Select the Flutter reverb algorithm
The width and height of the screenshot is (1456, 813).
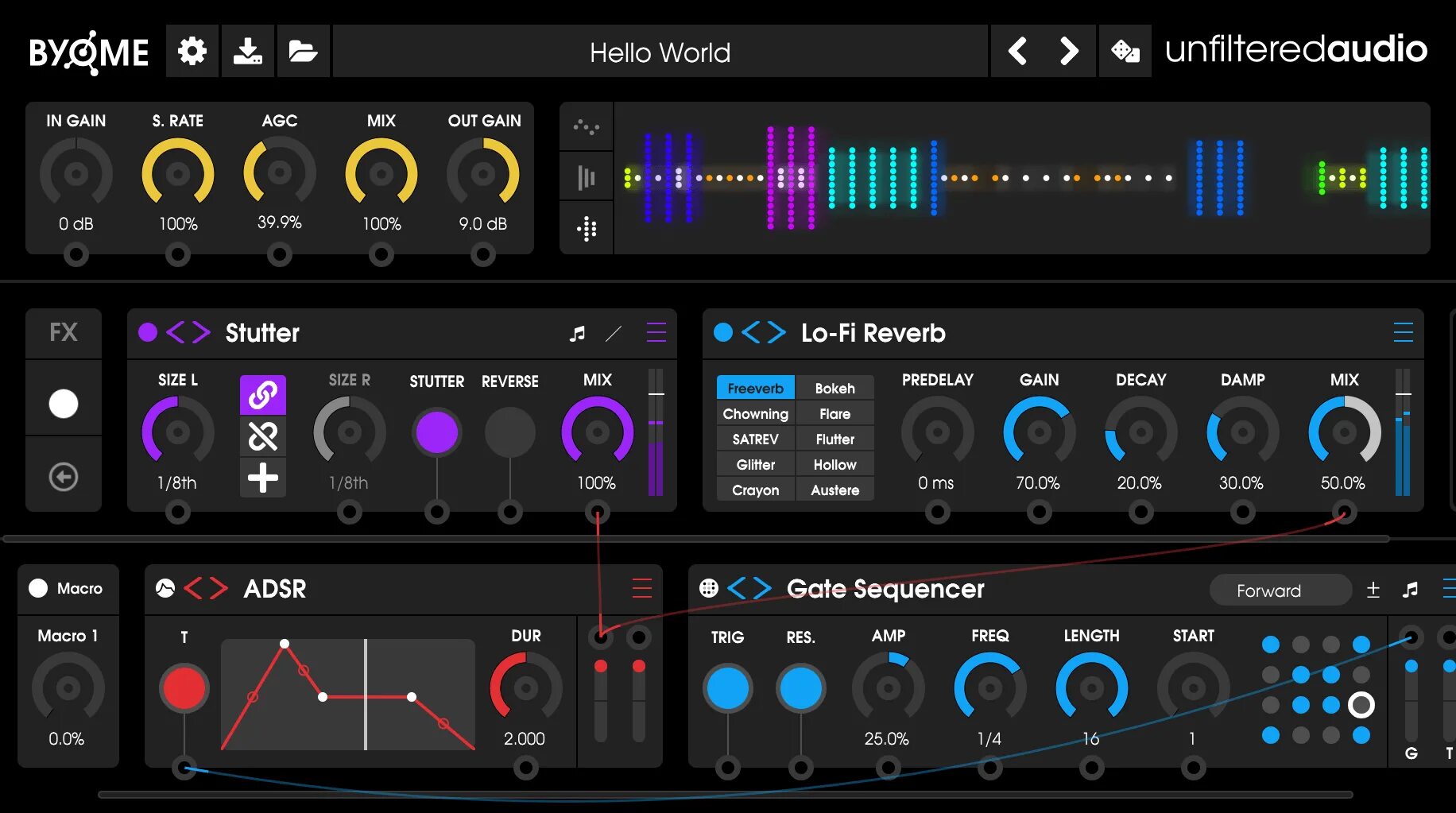pyautogui.click(x=834, y=439)
